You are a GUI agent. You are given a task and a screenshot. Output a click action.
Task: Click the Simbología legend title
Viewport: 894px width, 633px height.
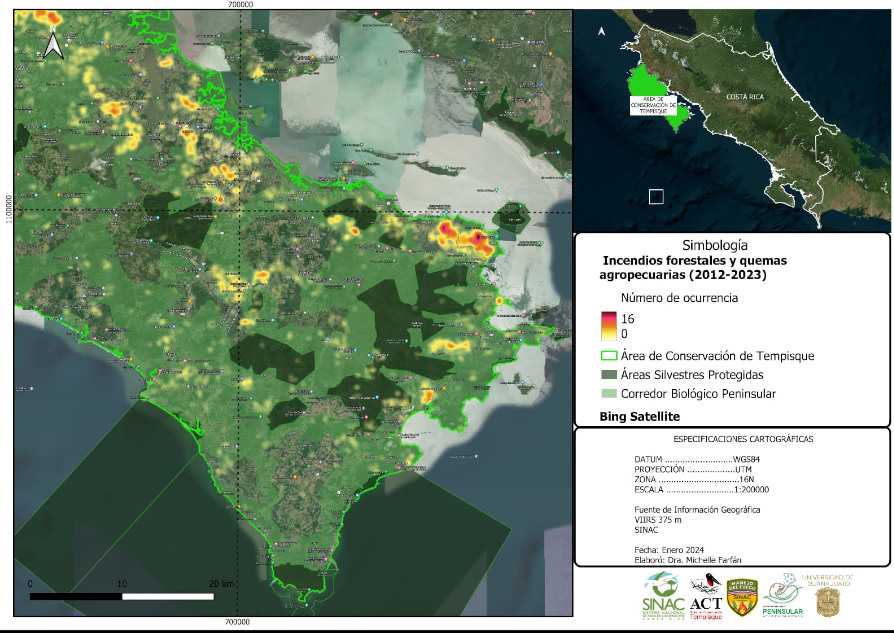click(714, 244)
